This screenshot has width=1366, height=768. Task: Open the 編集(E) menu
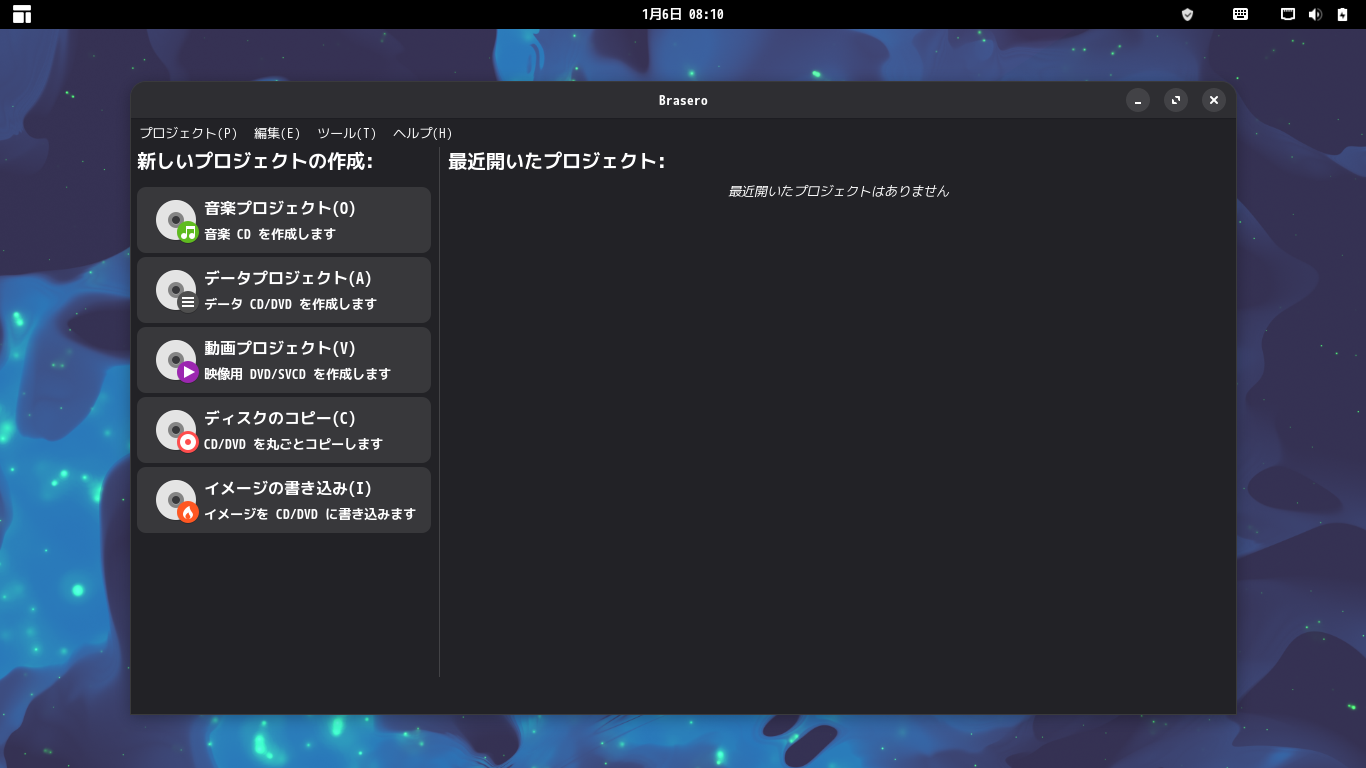tap(277, 133)
